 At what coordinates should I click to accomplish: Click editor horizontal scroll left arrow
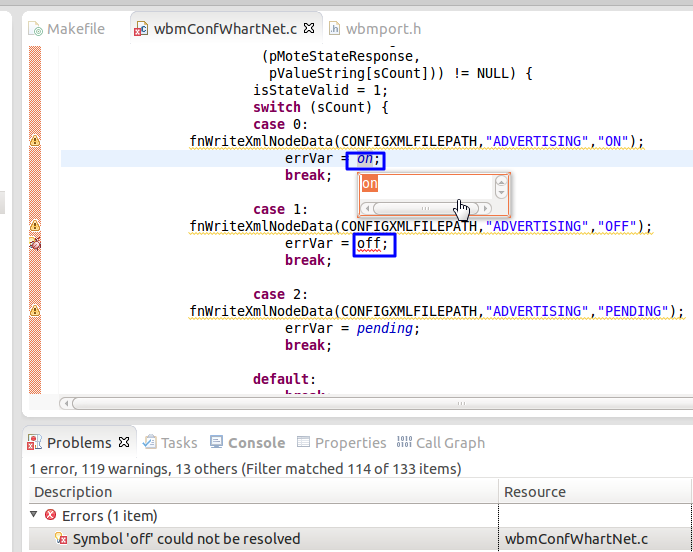coord(66,403)
